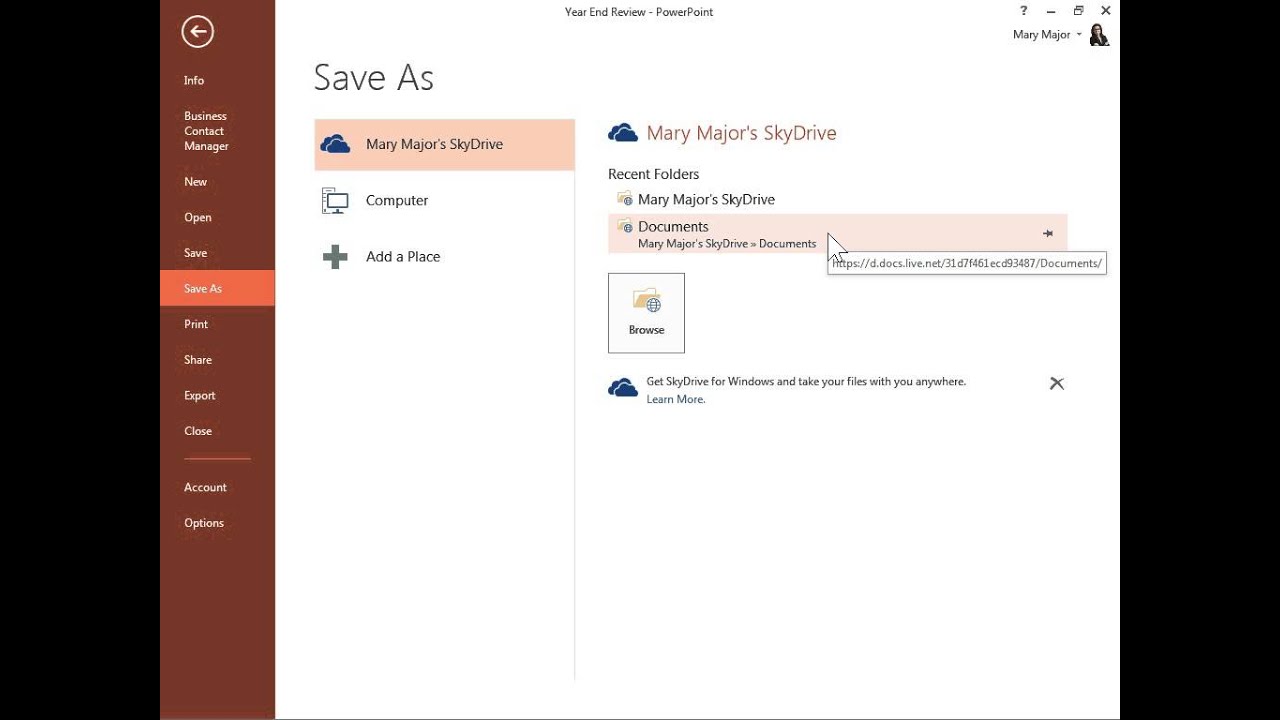This screenshot has height=720, width=1280.
Task: Go back using the circled arrow
Action: point(197,32)
